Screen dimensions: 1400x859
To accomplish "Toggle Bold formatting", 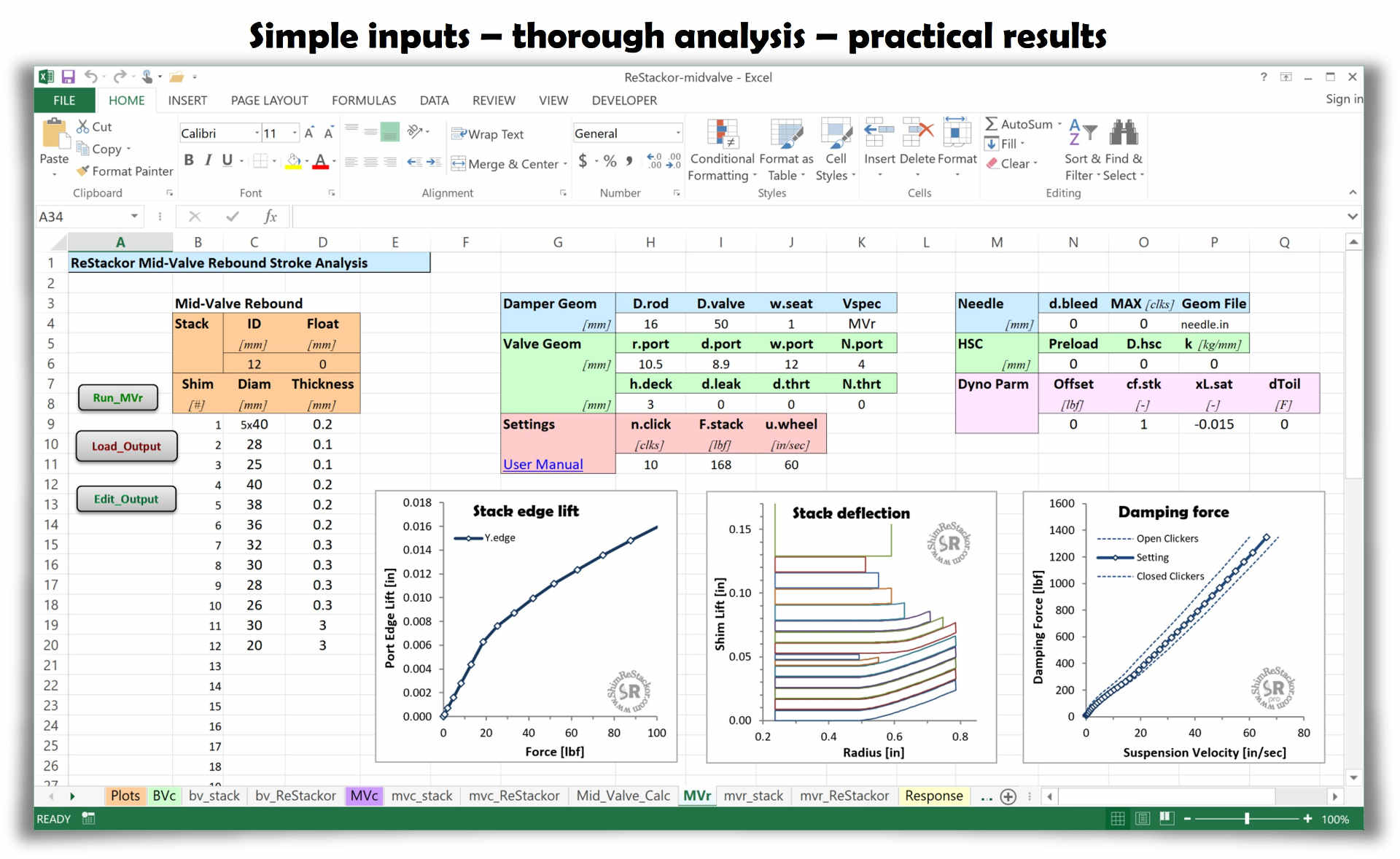I will pos(189,160).
